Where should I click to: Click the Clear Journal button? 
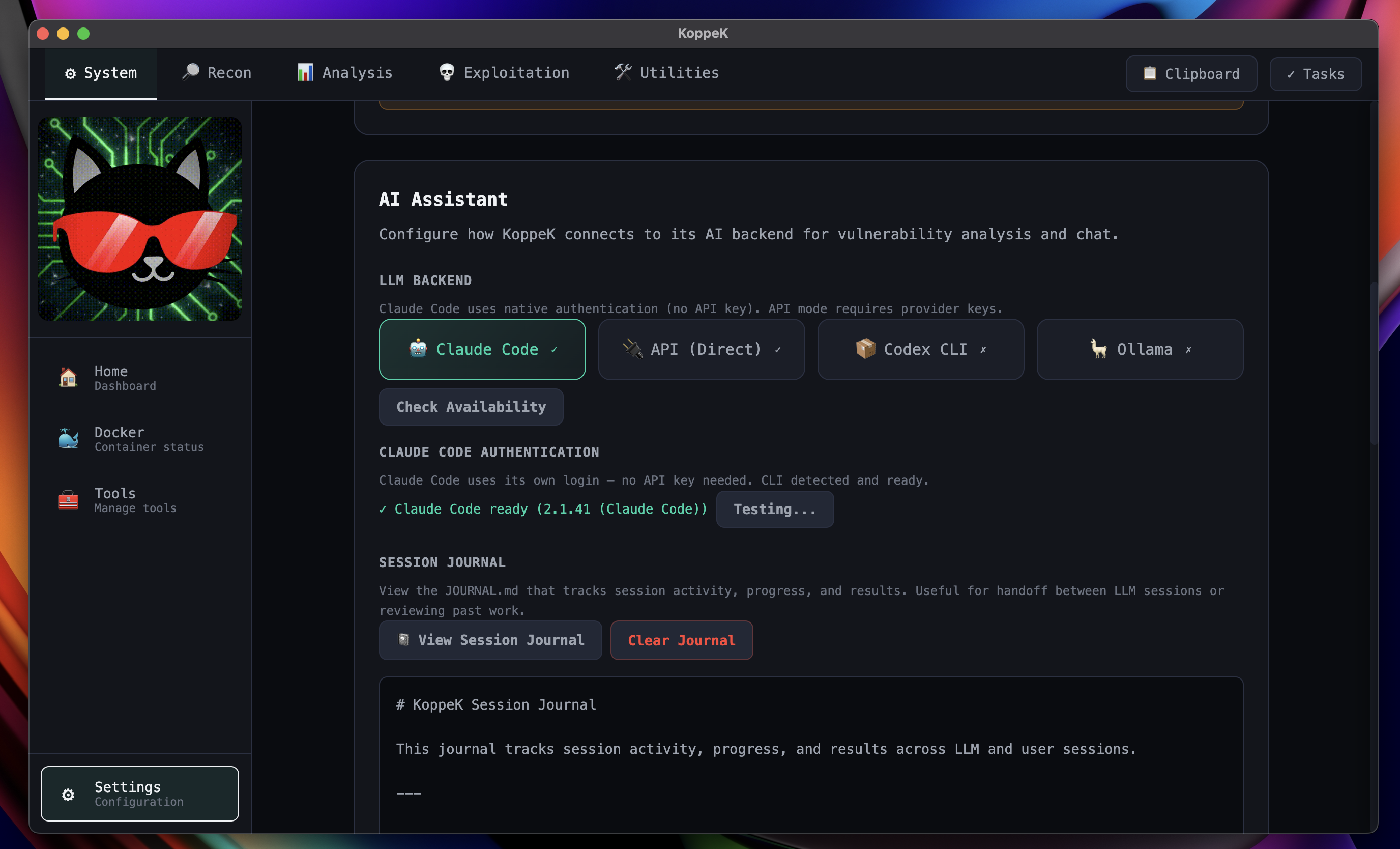coord(681,640)
